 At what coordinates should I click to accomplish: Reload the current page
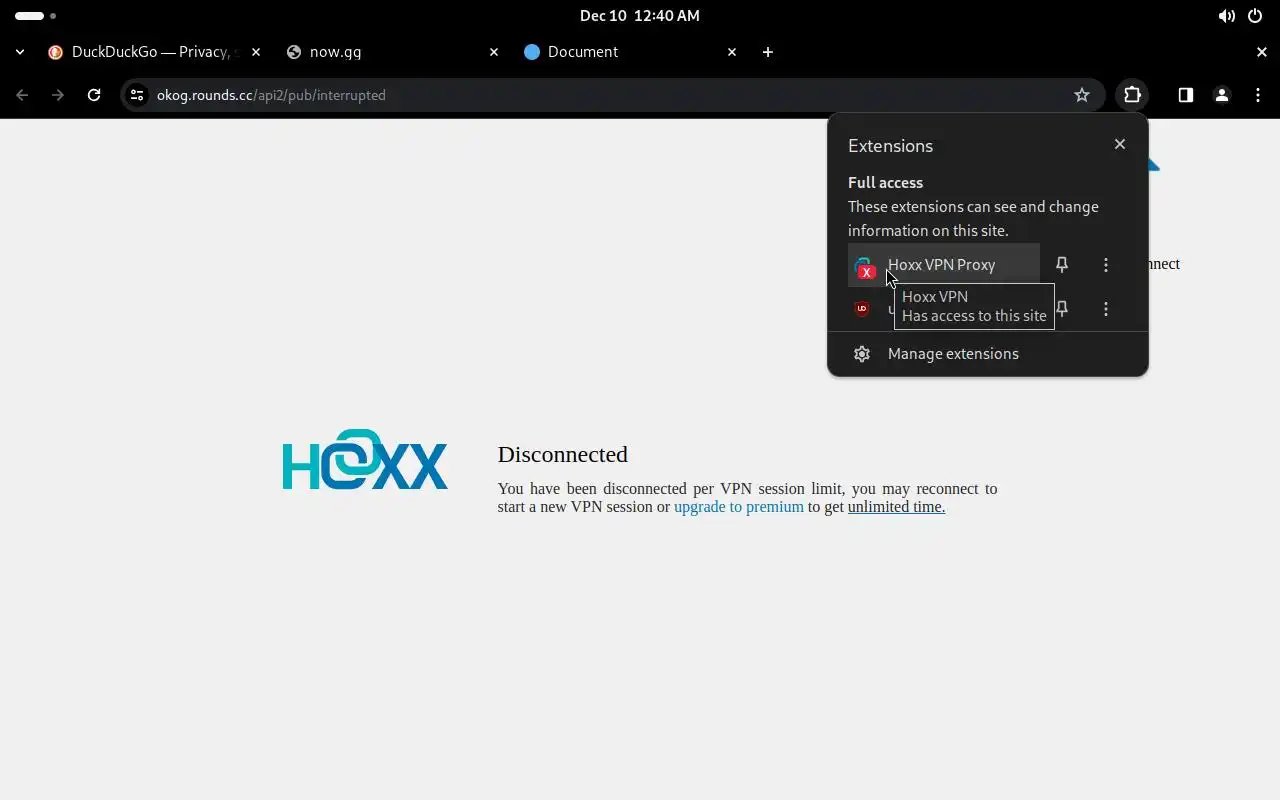coord(94,95)
